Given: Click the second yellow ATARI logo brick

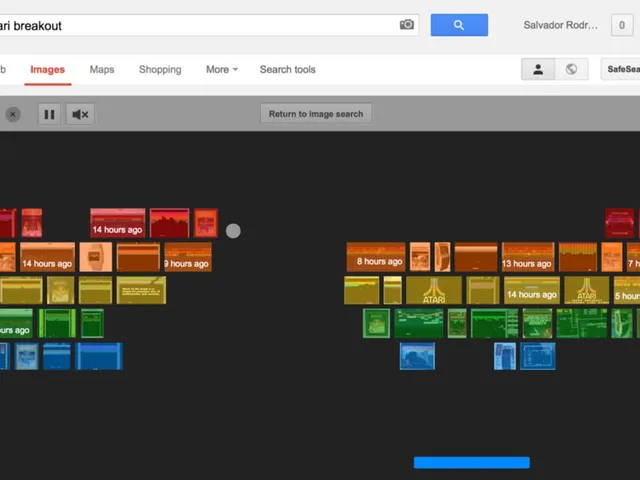Looking at the screenshot, I should tap(587, 290).
